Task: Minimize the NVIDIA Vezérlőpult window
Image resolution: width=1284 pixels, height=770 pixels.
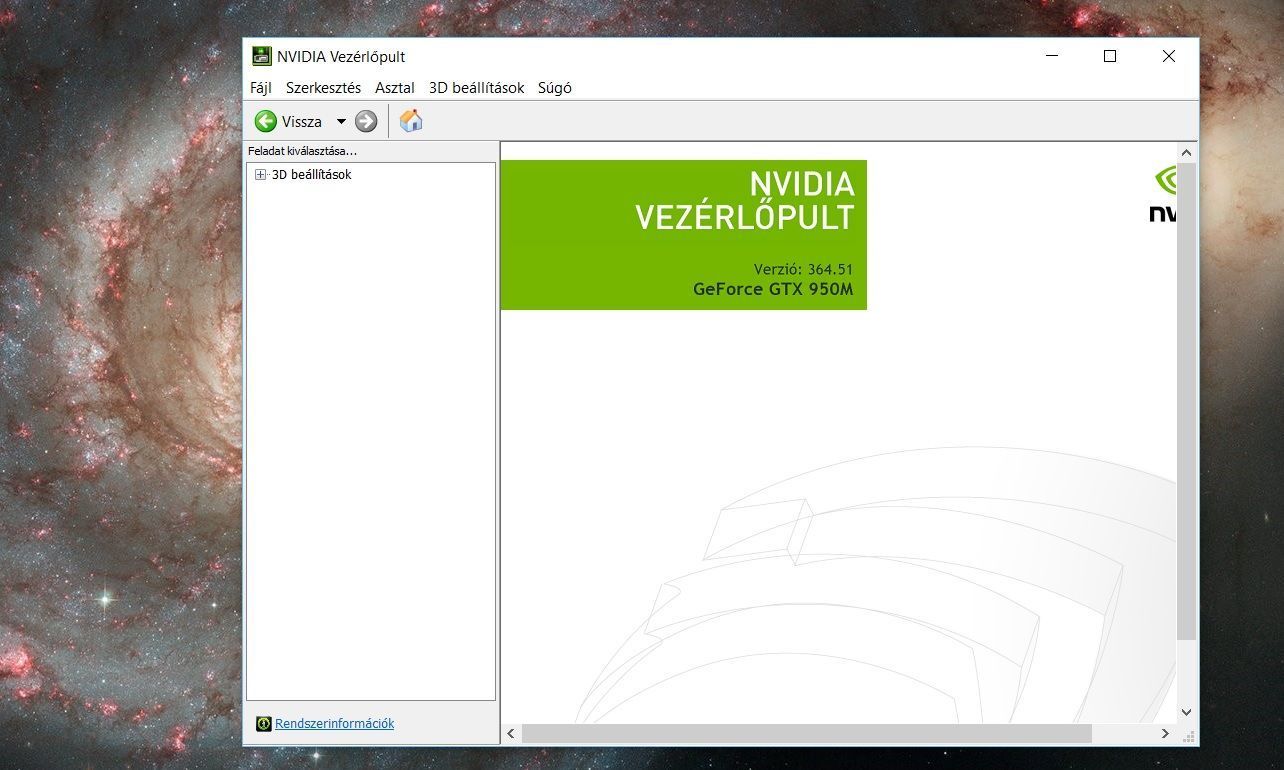Action: click(1052, 56)
